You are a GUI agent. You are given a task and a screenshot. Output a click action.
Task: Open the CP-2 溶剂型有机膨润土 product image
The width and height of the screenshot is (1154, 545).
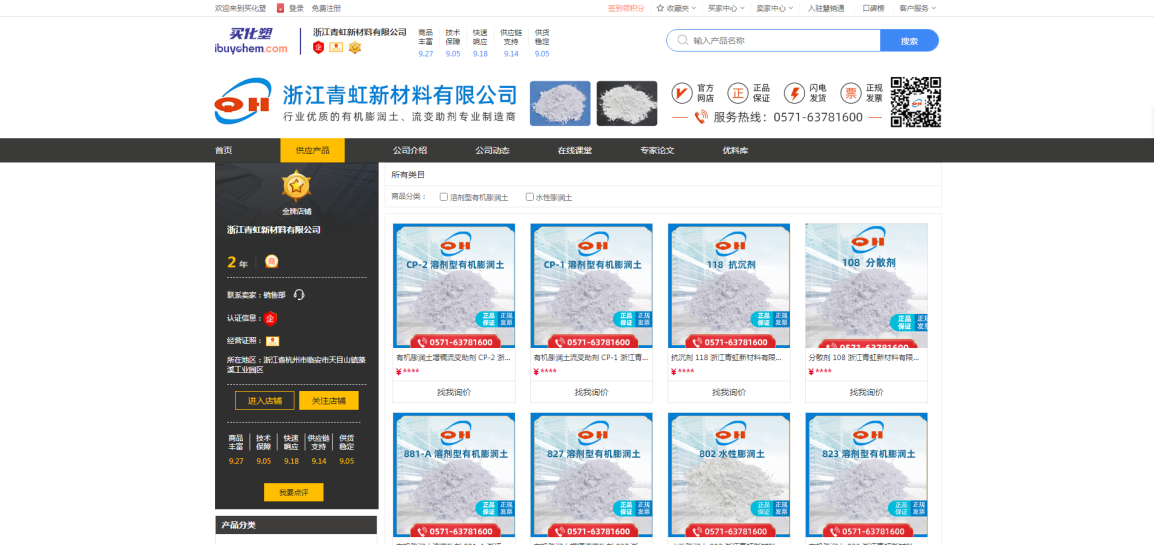(454, 285)
